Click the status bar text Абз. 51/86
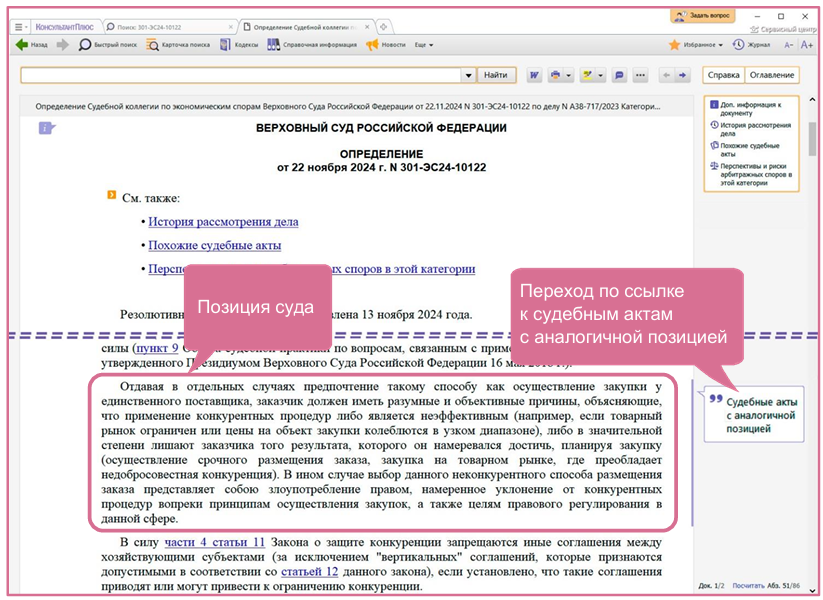The height and width of the screenshot is (600, 823). (784, 585)
